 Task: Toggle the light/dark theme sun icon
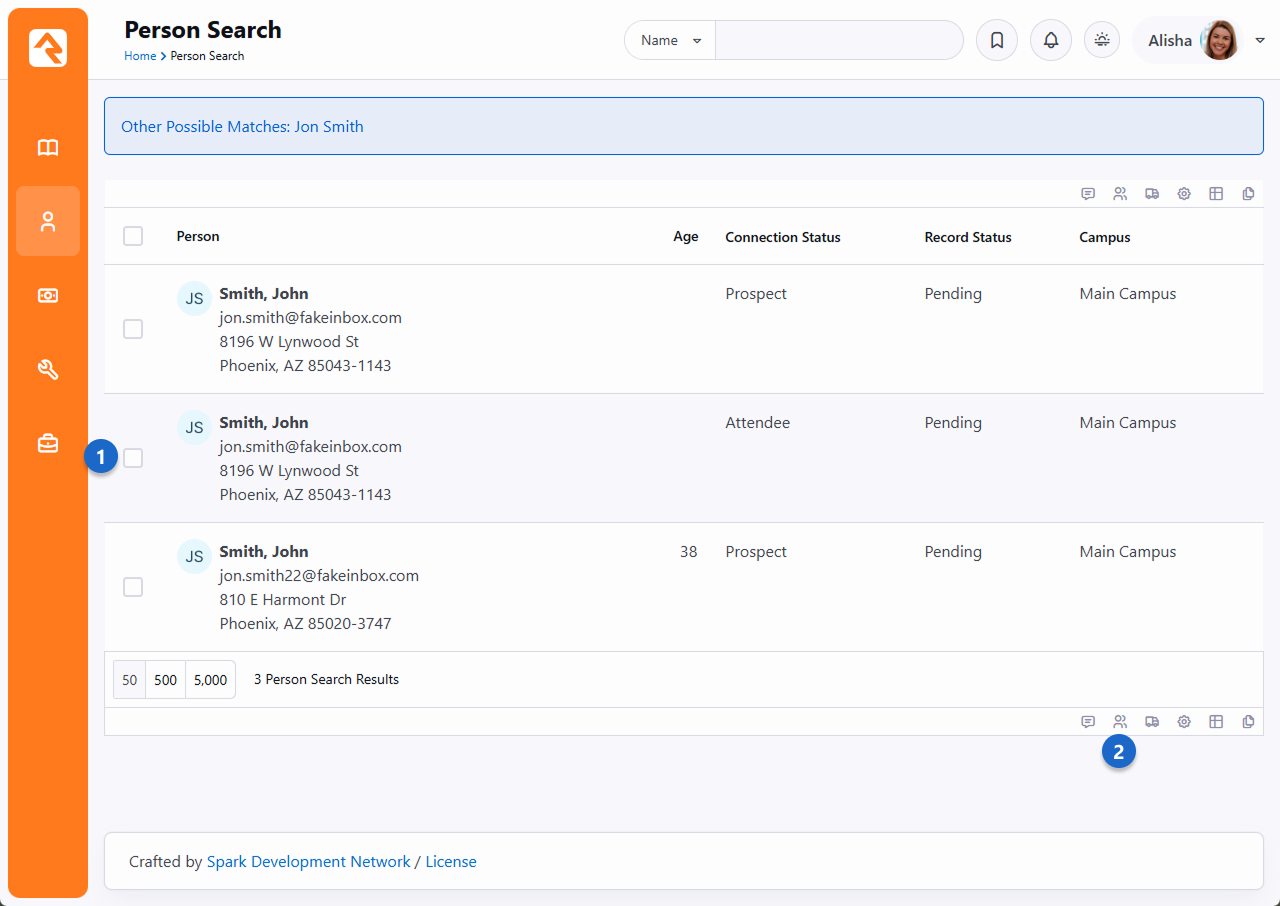pyautogui.click(x=1102, y=41)
